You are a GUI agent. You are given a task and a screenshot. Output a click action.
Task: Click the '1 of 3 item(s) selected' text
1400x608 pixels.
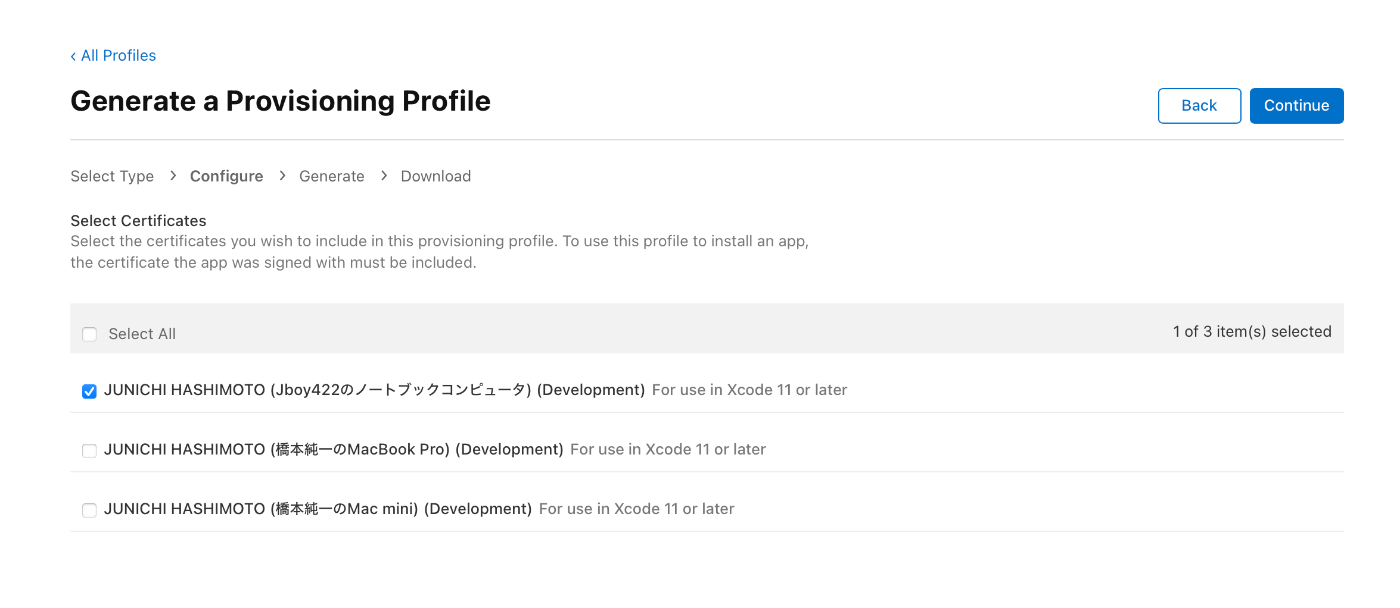(1252, 332)
